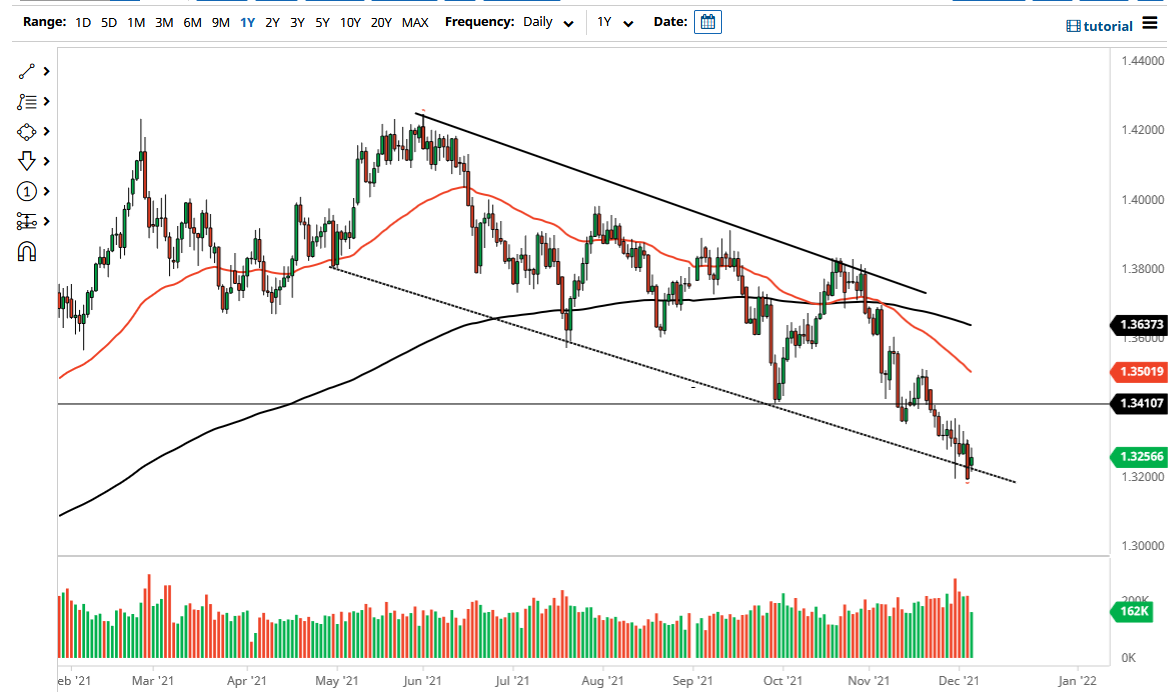Viewport: 1174px width, 700px height.
Task: Open the measurement drawing tool
Action: (x=27, y=220)
